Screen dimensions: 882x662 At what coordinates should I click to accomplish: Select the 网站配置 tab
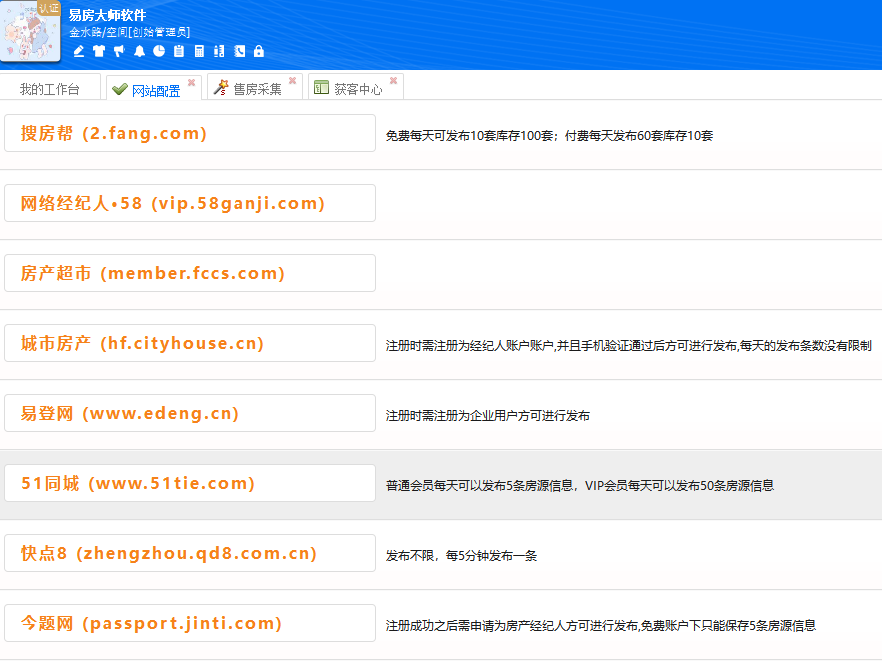pos(156,90)
